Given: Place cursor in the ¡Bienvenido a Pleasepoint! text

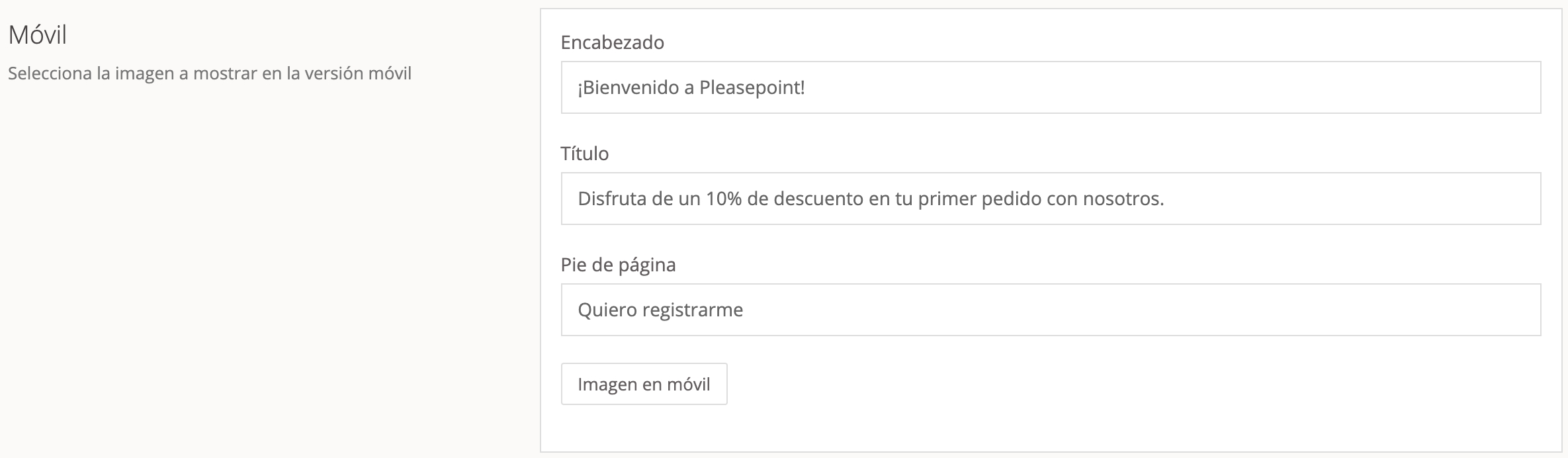Looking at the screenshot, I should click(691, 87).
